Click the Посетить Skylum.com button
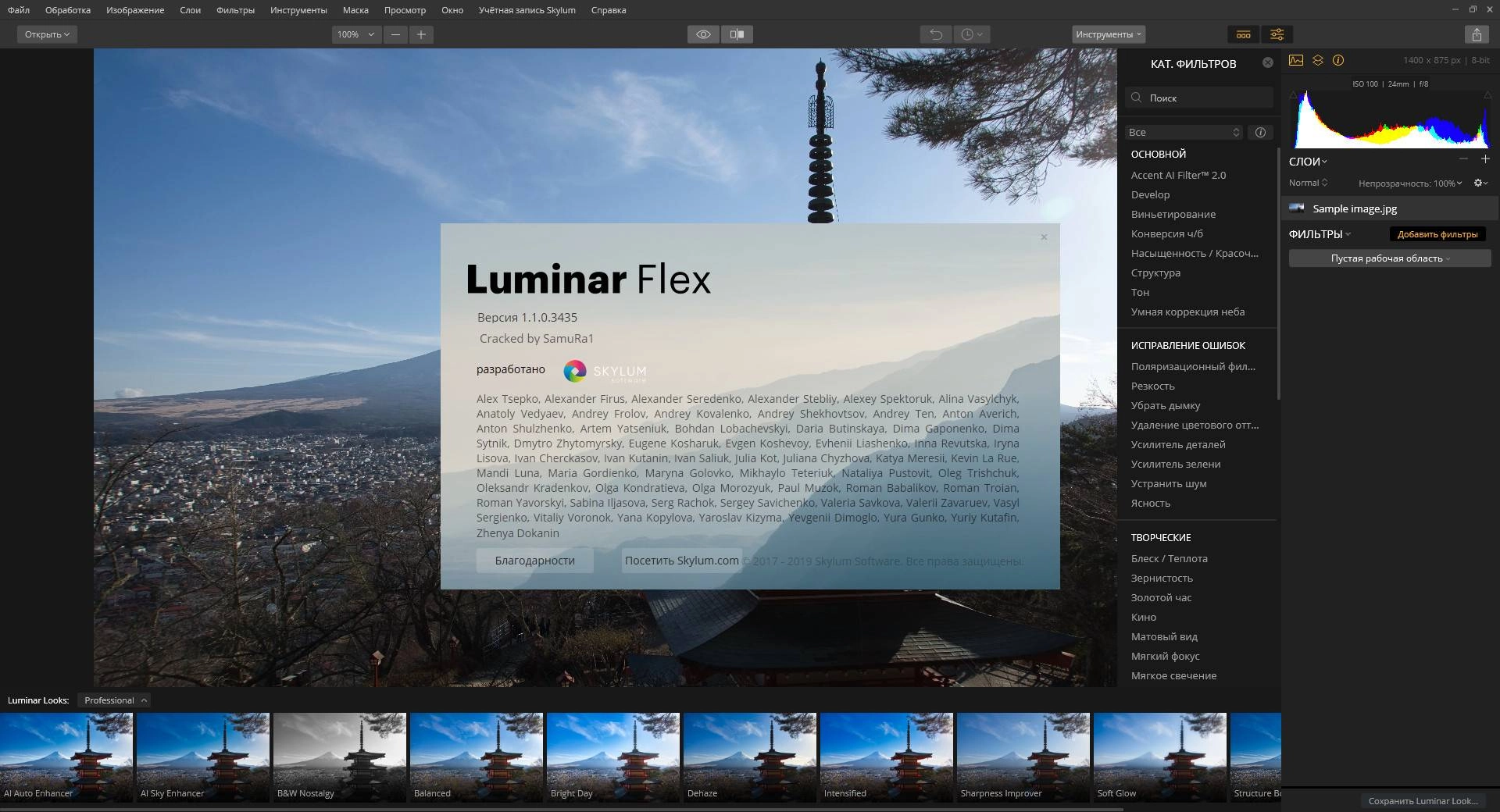 681,561
